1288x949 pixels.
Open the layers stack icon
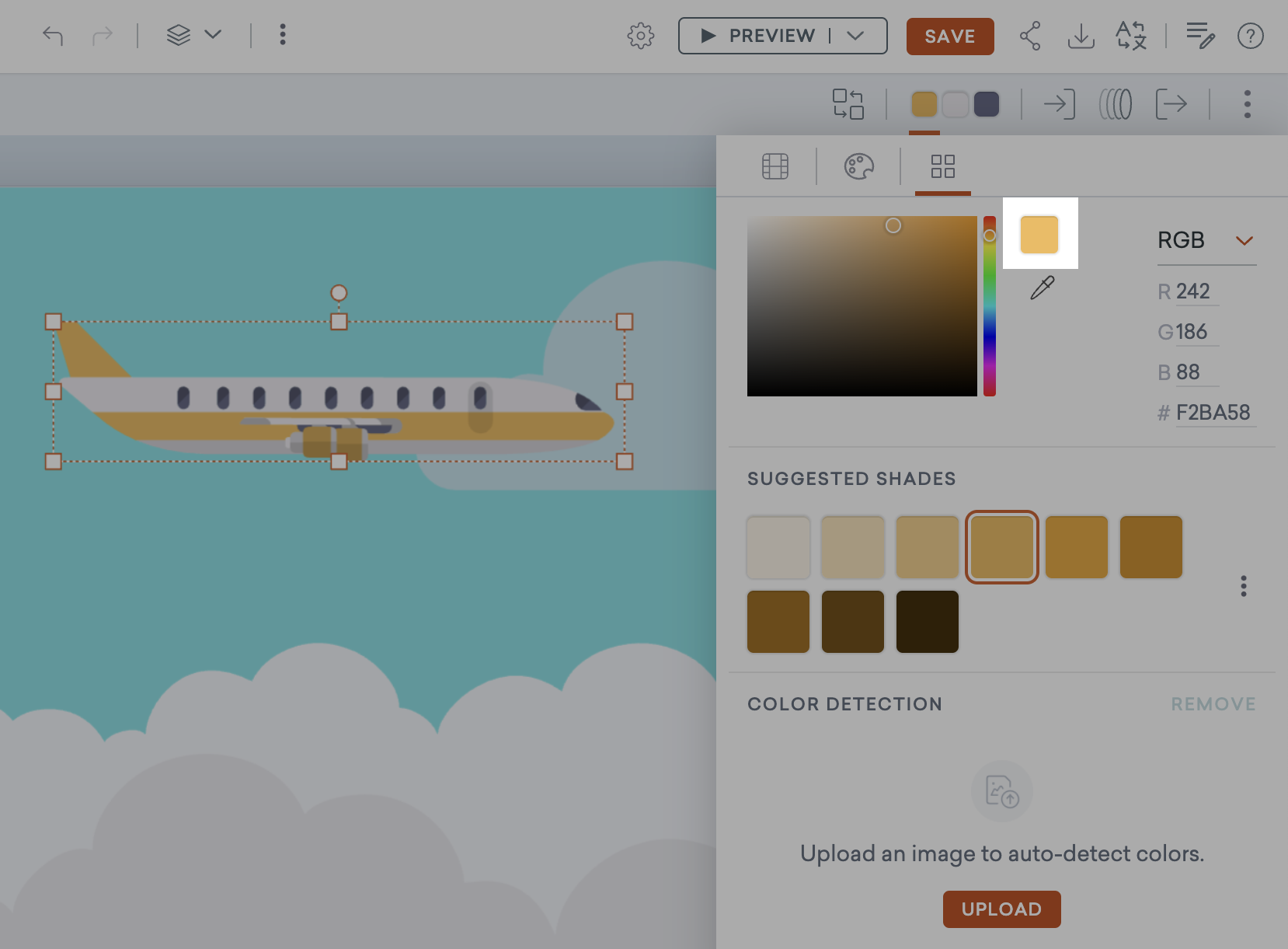[x=179, y=35]
